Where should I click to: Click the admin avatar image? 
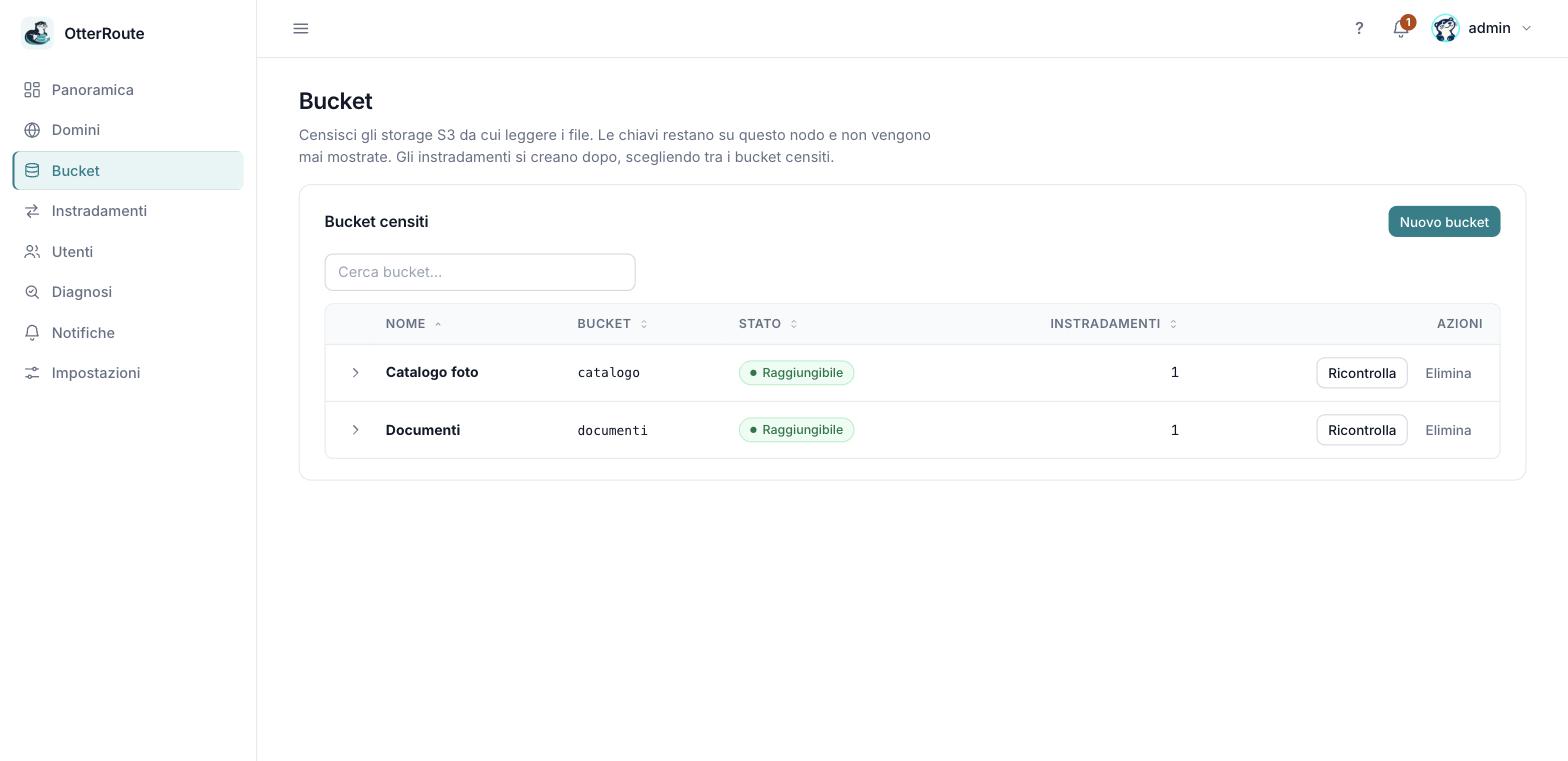tap(1445, 28)
